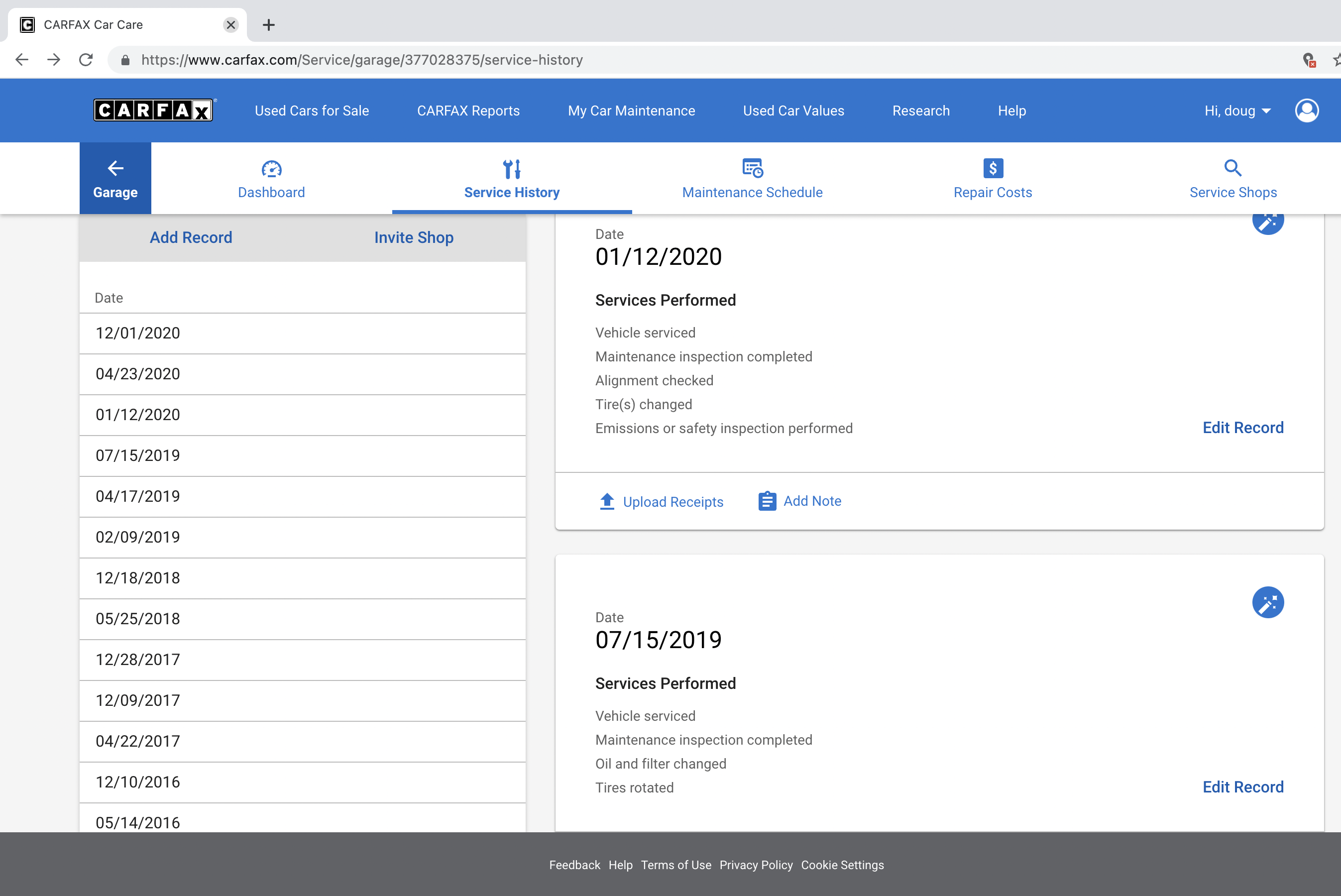Click the CARFAX logo

153,110
